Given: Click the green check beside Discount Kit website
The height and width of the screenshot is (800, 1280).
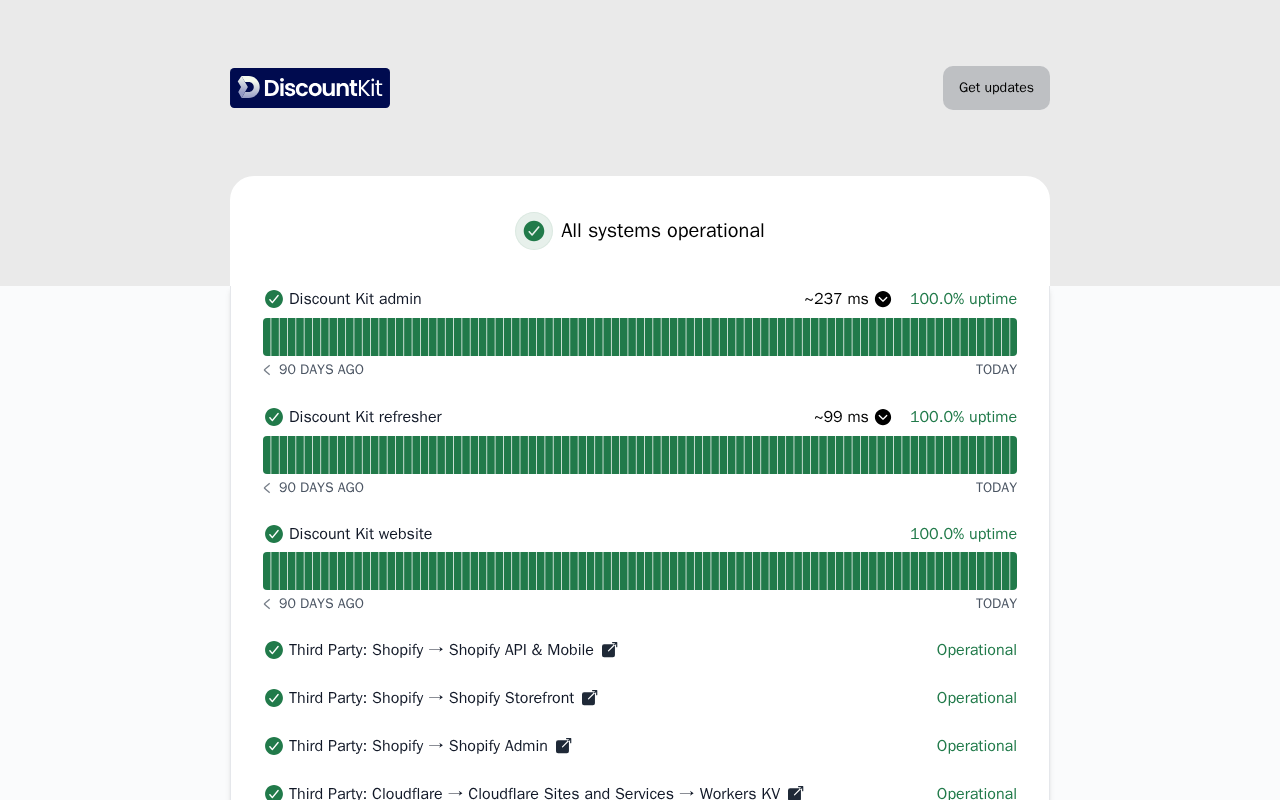Looking at the screenshot, I should (274, 534).
